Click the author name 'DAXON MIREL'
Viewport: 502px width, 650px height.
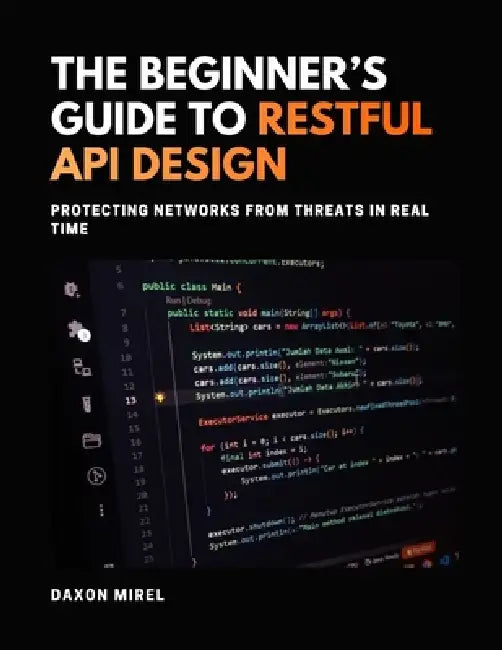(108, 595)
